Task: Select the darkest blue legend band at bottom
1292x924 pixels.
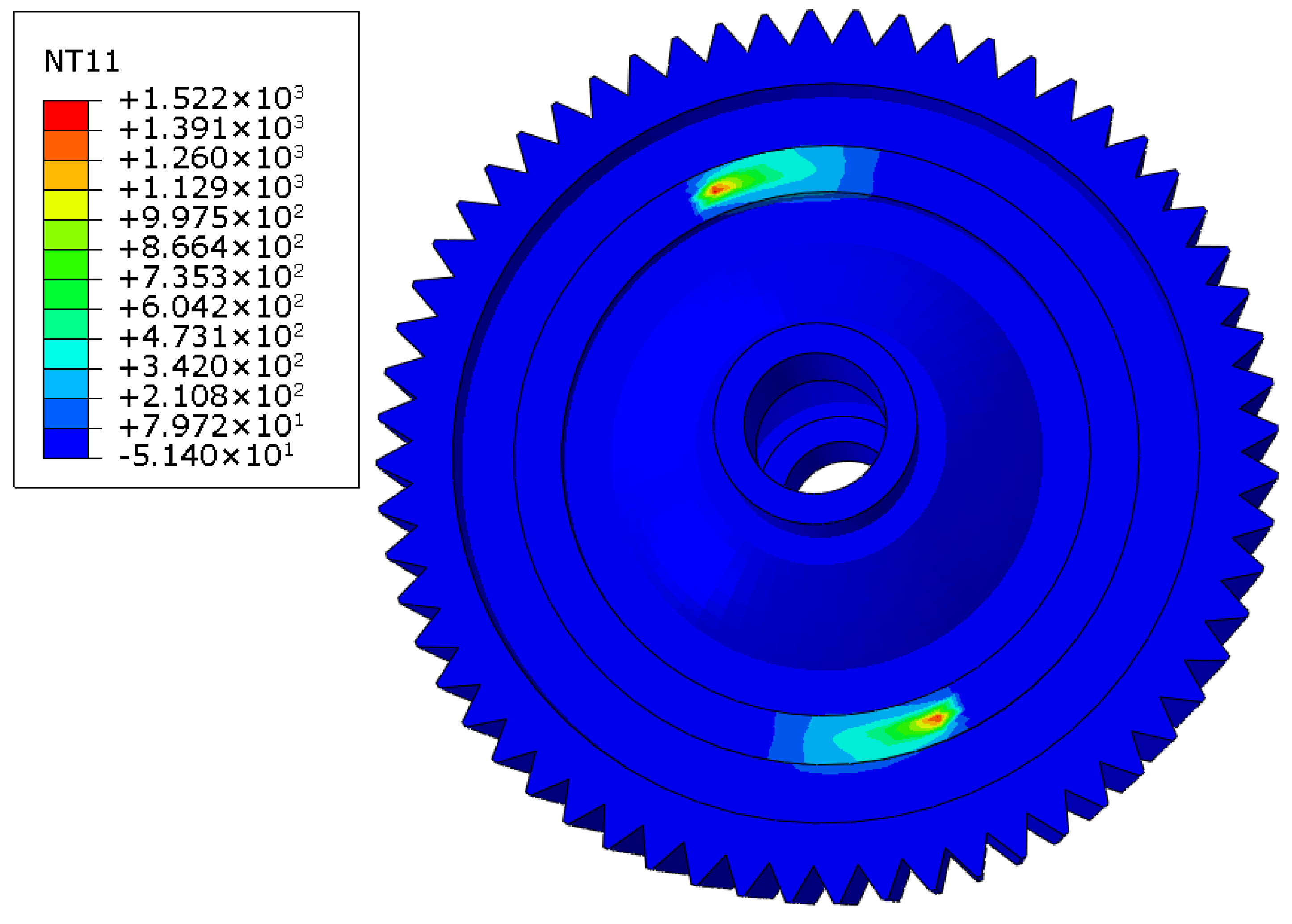Action: (x=65, y=443)
